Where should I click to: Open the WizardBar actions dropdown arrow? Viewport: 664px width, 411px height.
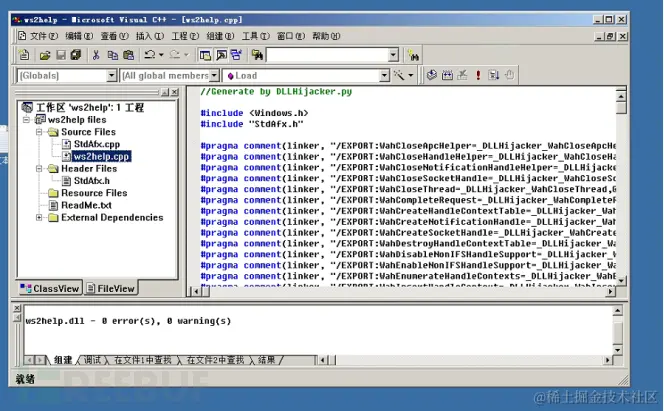tap(410, 75)
